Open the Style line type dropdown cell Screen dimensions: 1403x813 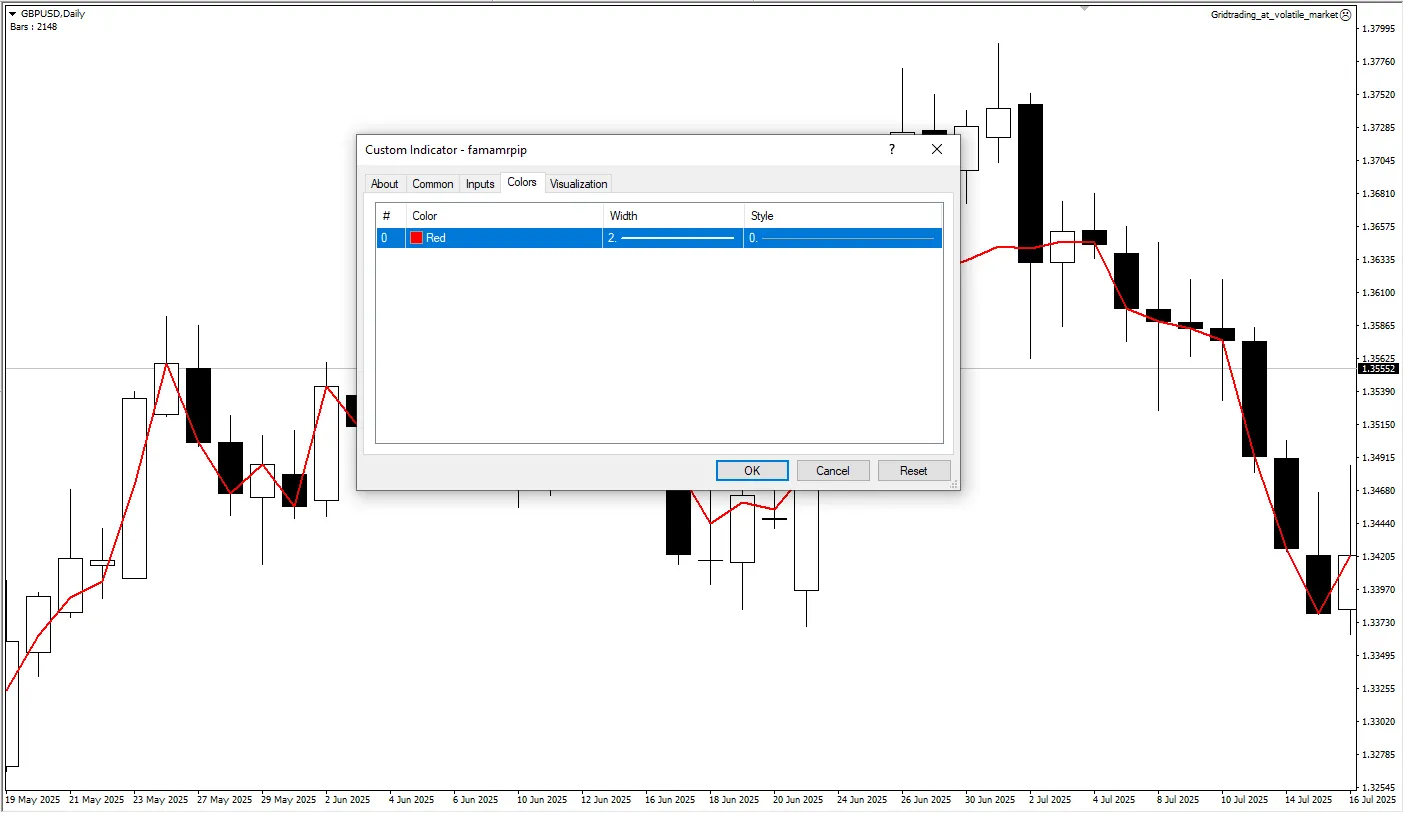click(842, 238)
